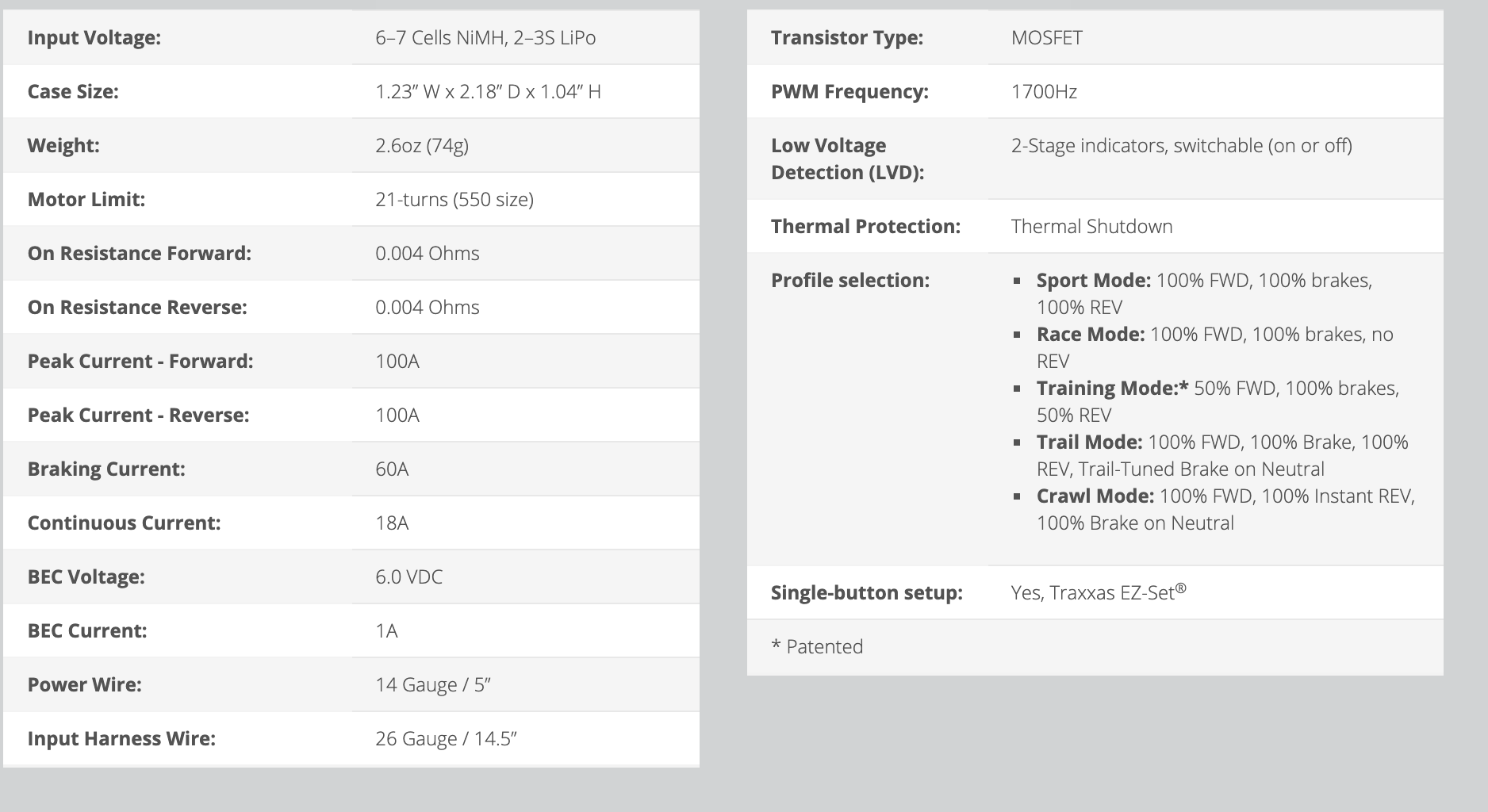This screenshot has width=1488, height=812.
Task: Select the BEC Voltage 6.0 VDC value
Action: pyautogui.click(x=408, y=576)
